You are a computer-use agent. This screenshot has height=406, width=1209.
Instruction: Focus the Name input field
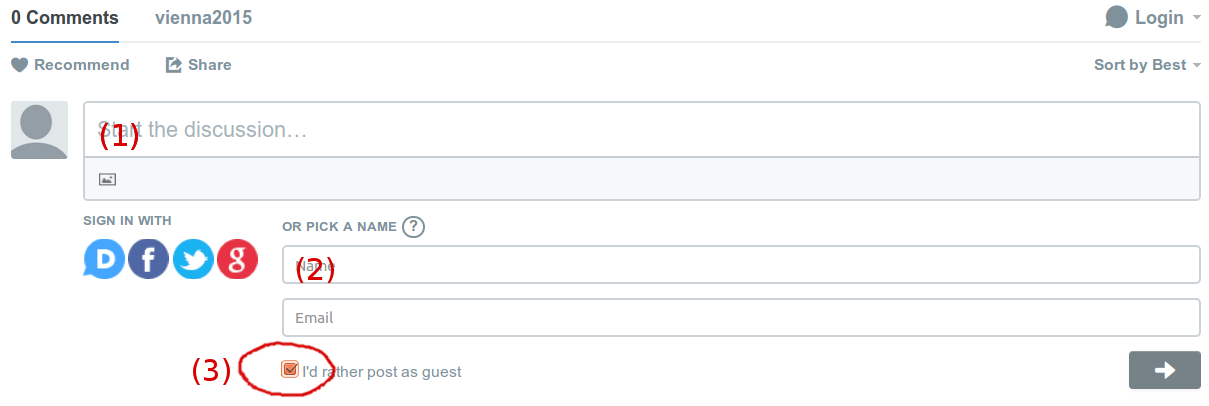click(741, 265)
